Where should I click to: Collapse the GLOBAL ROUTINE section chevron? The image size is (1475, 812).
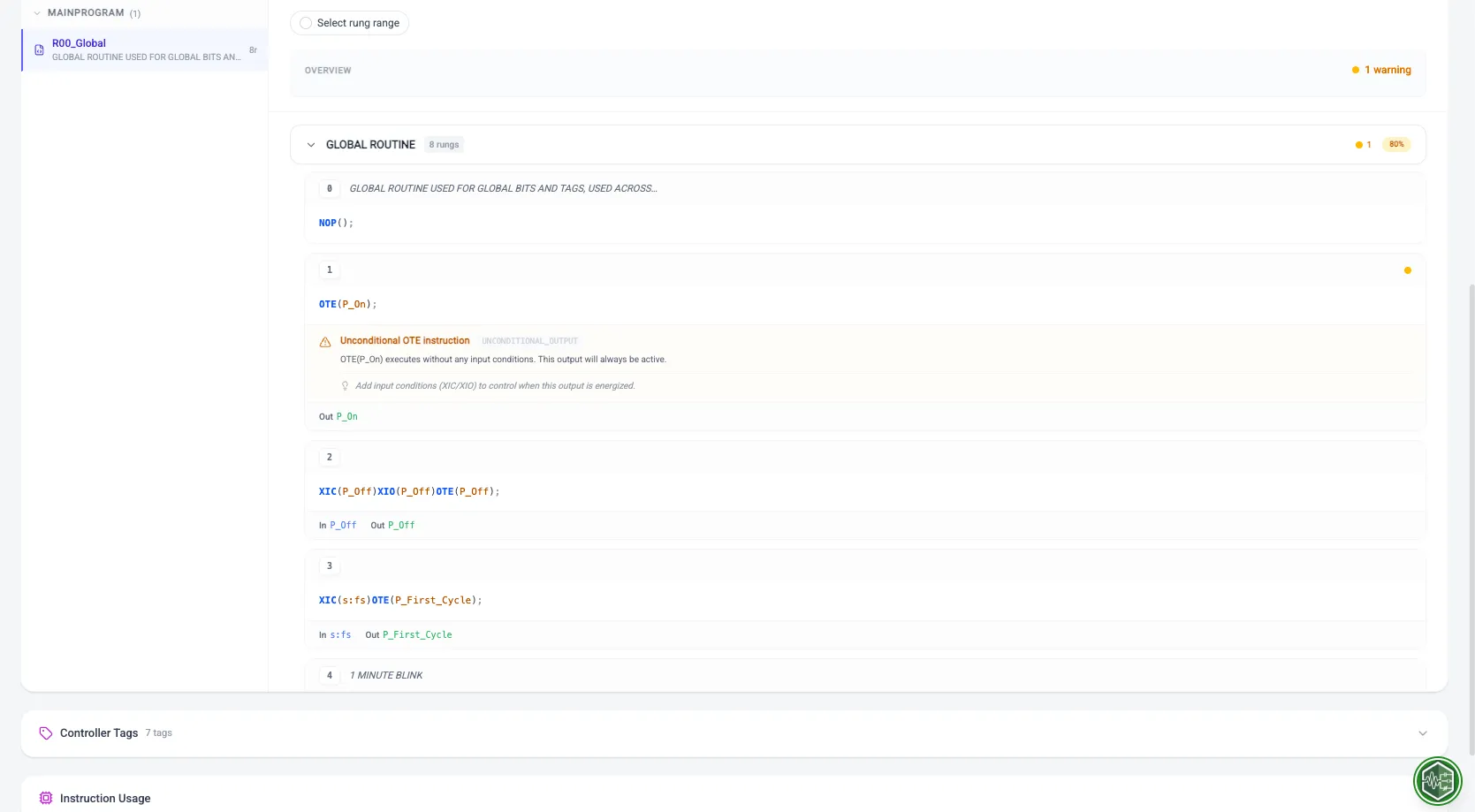click(x=311, y=145)
